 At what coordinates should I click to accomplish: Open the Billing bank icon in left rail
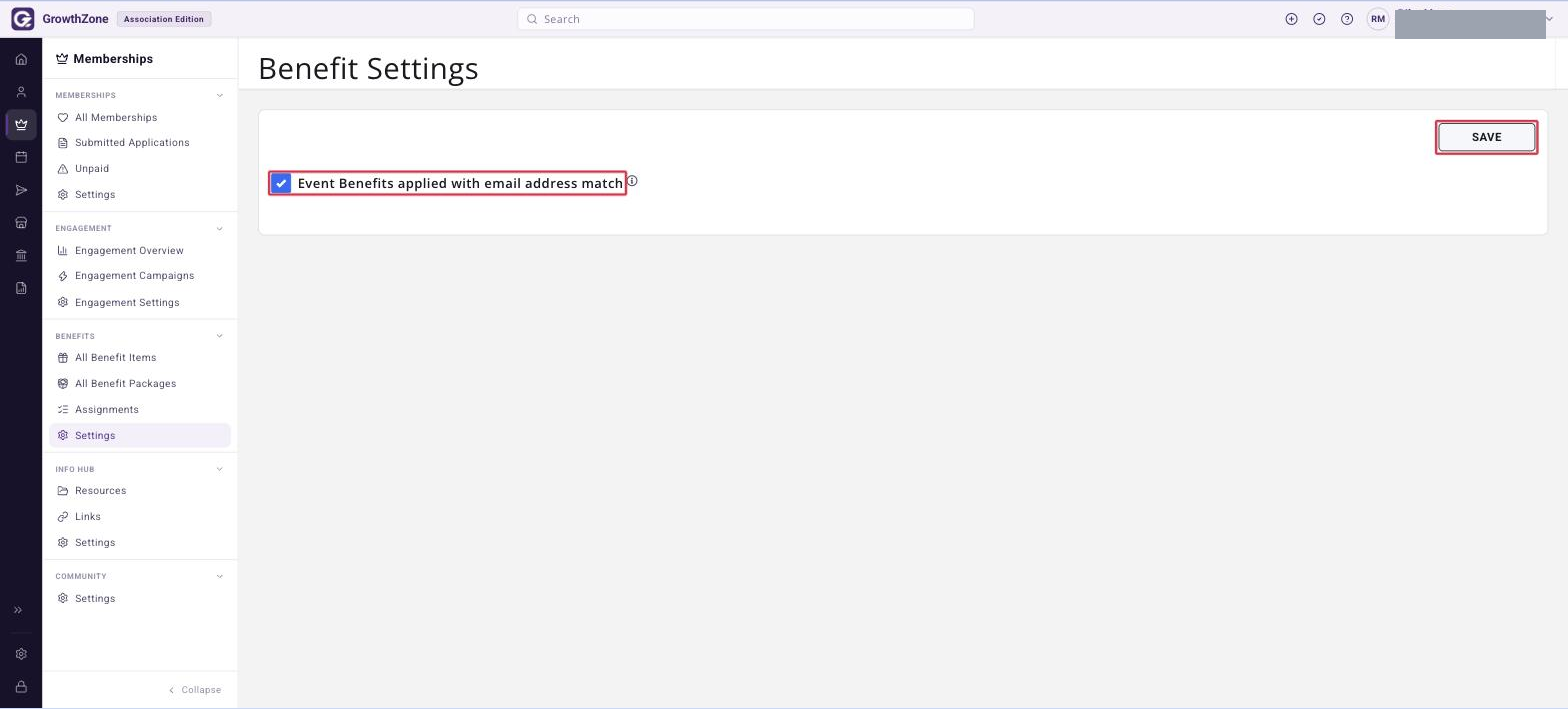[21, 256]
